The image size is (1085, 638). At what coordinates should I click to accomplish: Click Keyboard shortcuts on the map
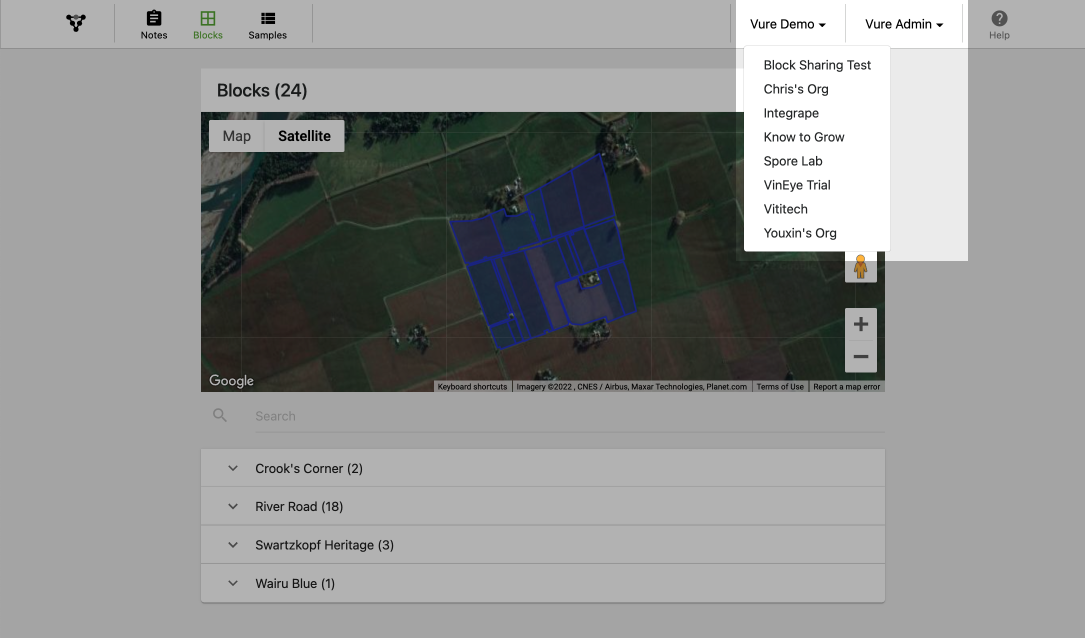point(472,387)
